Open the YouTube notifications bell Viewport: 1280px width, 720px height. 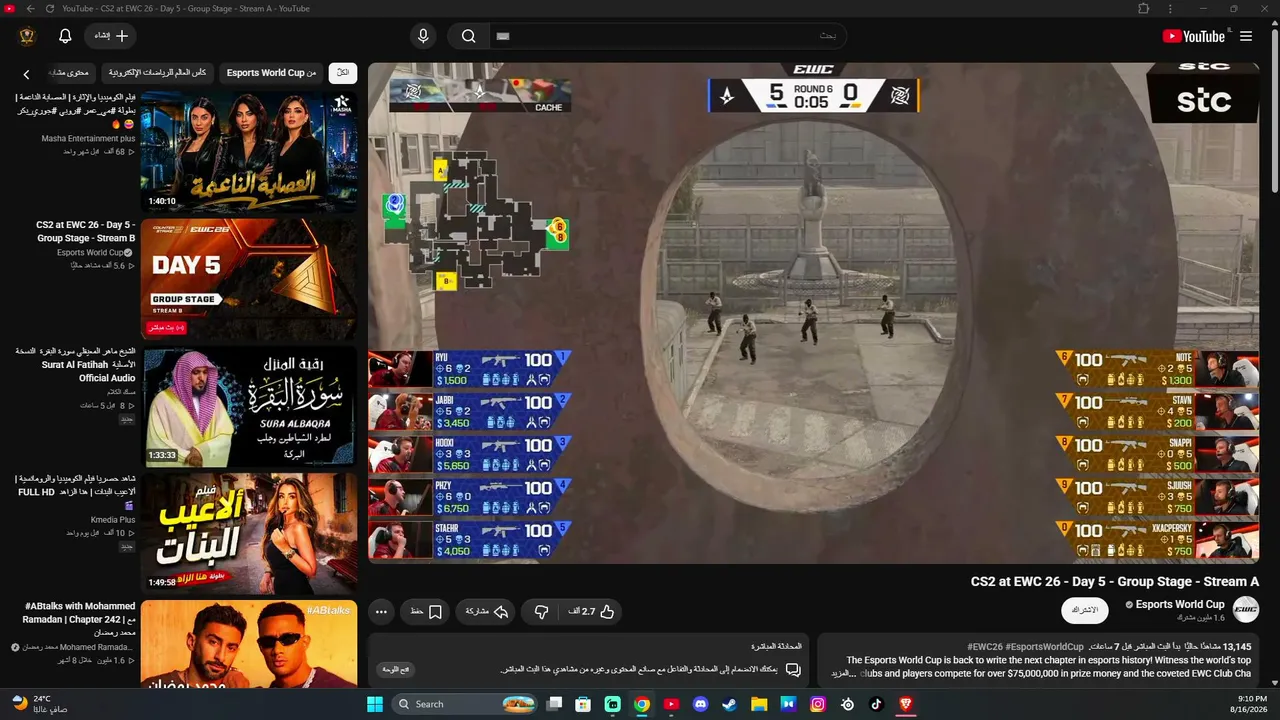65,36
